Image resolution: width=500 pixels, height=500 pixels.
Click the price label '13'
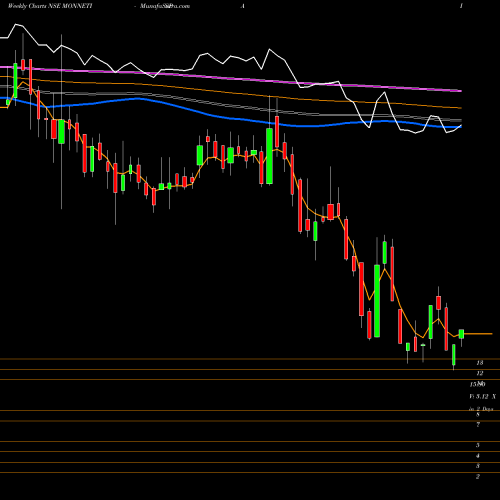tap(480, 363)
